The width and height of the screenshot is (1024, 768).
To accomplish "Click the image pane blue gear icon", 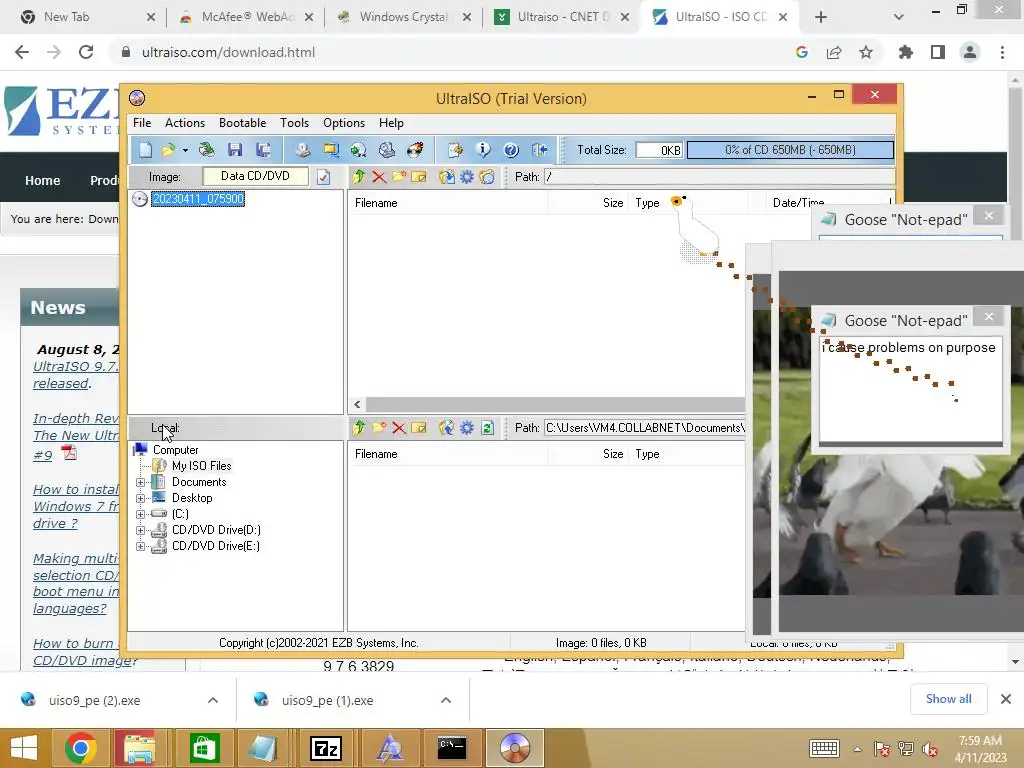I will tap(467, 176).
